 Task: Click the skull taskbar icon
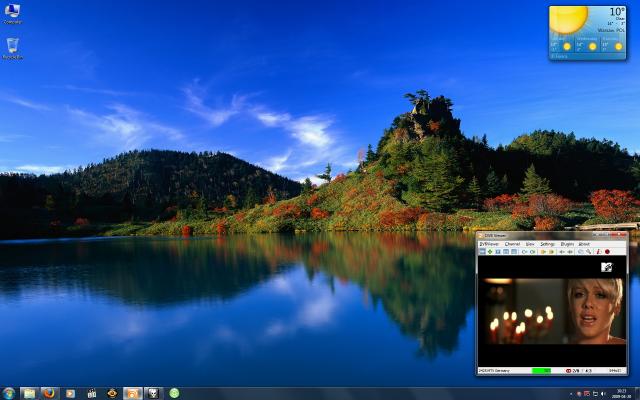tap(153, 393)
